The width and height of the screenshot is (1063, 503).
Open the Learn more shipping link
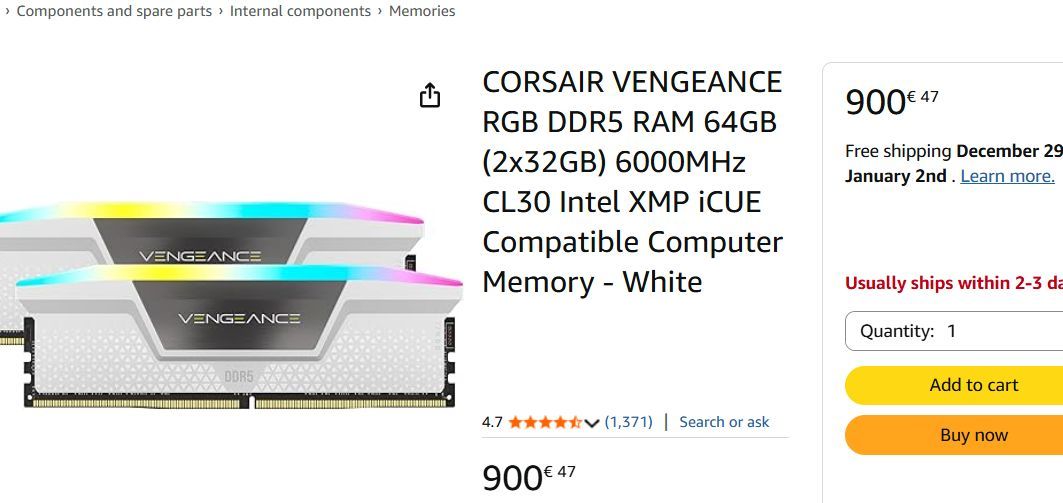pos(1007,176)
